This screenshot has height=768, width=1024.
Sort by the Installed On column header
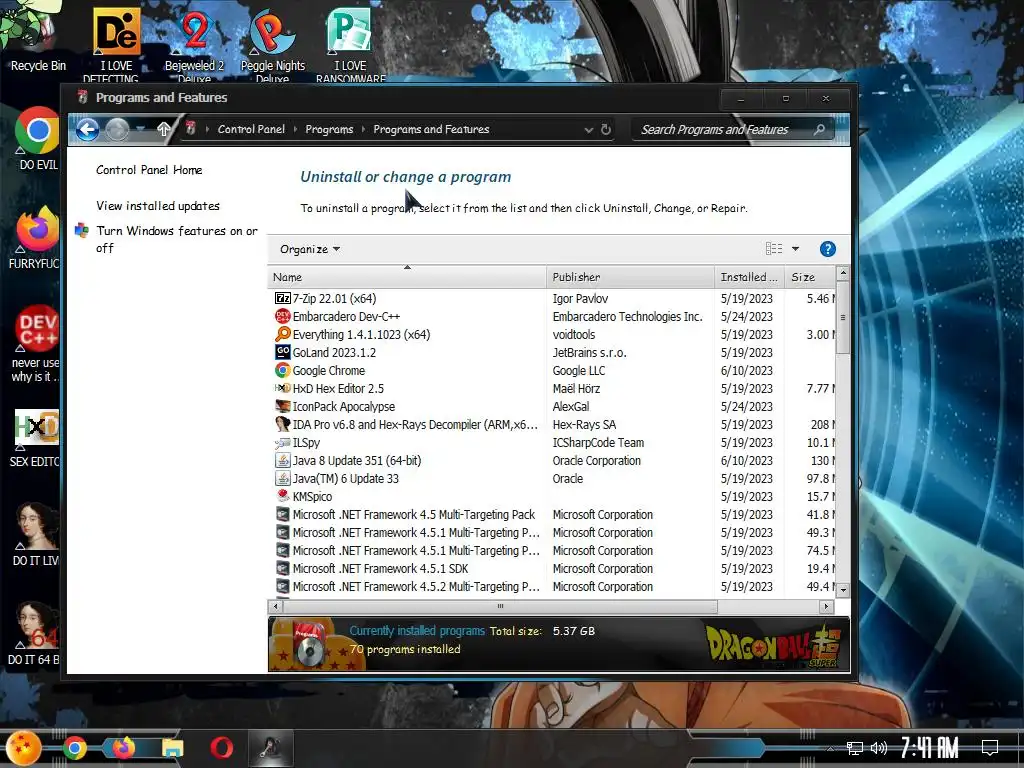click(x=750, y=277)
